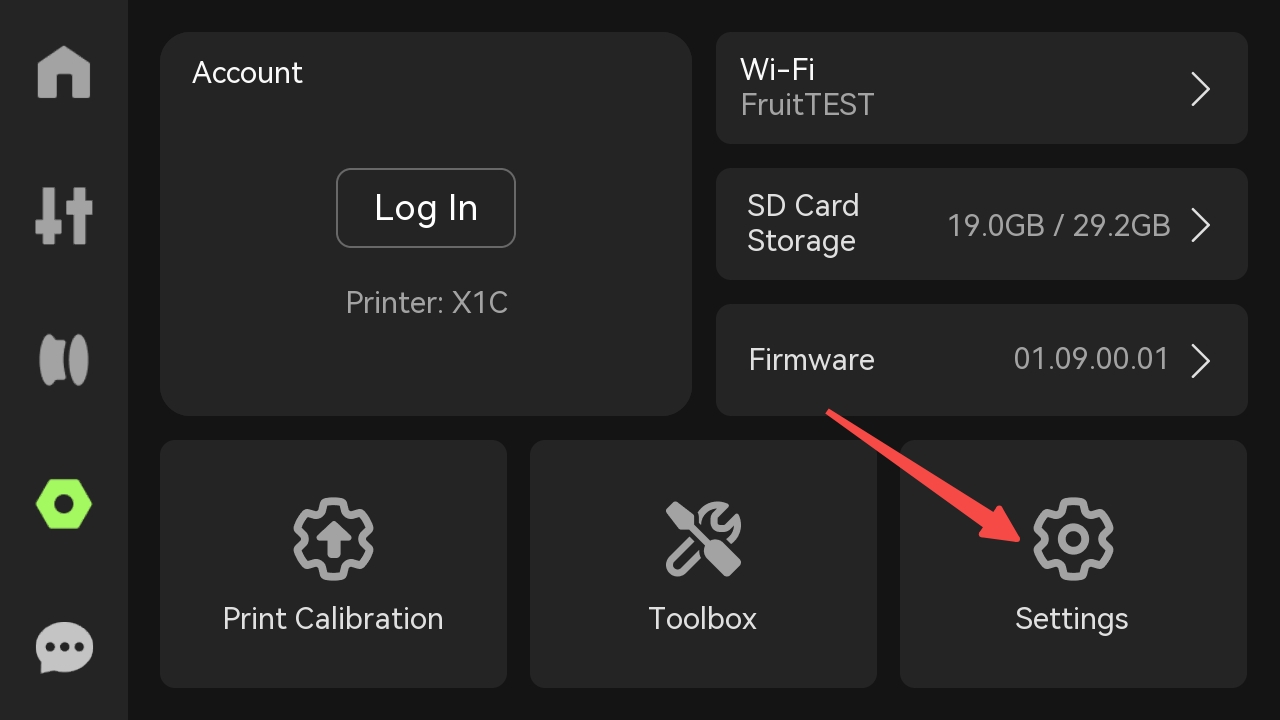Select the Print Calibration label
This screenshot has height=720, width=1280.
(333, 619)
